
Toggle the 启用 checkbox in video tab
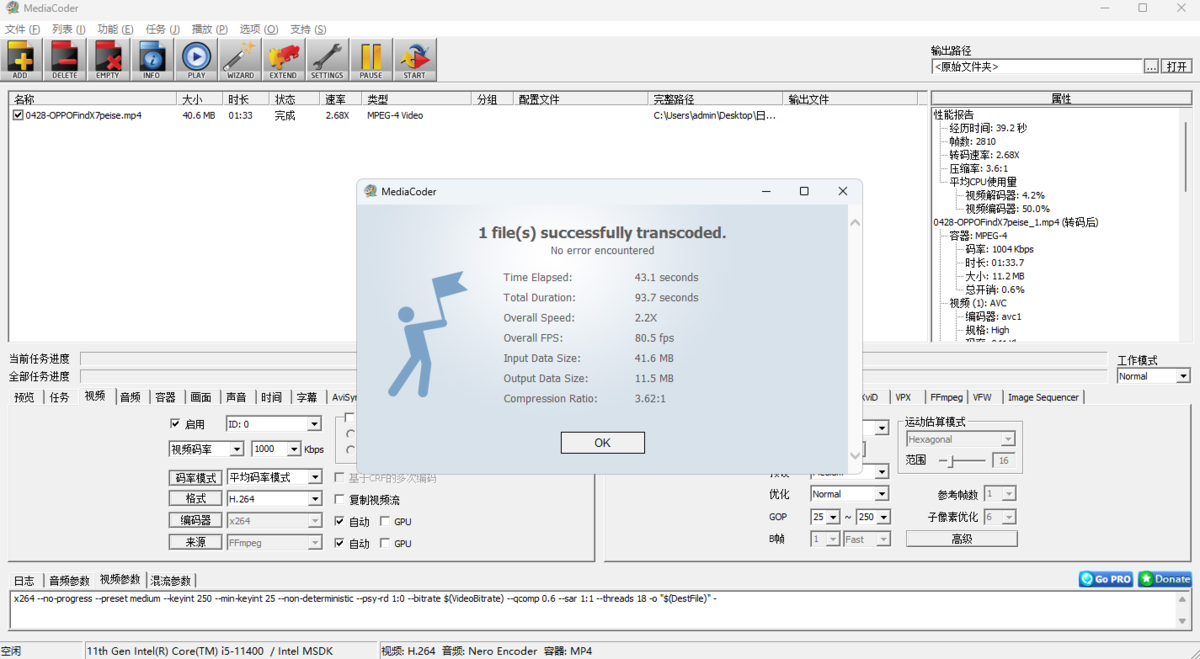pos(176,424)
